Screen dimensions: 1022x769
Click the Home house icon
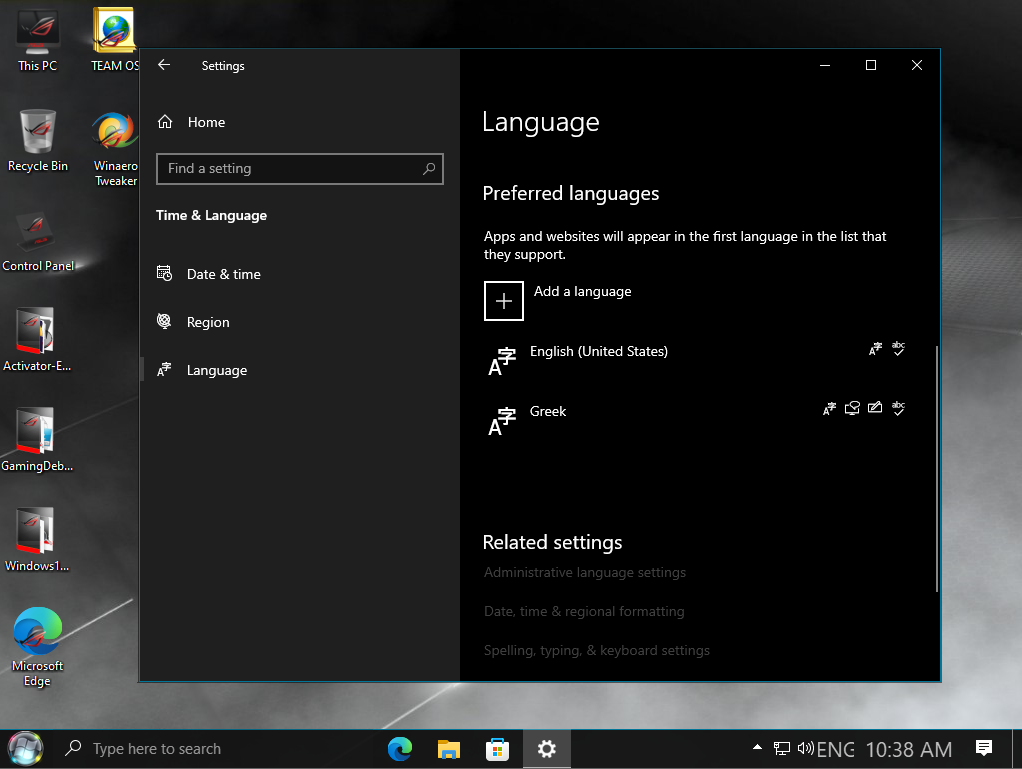coord(165,122)
